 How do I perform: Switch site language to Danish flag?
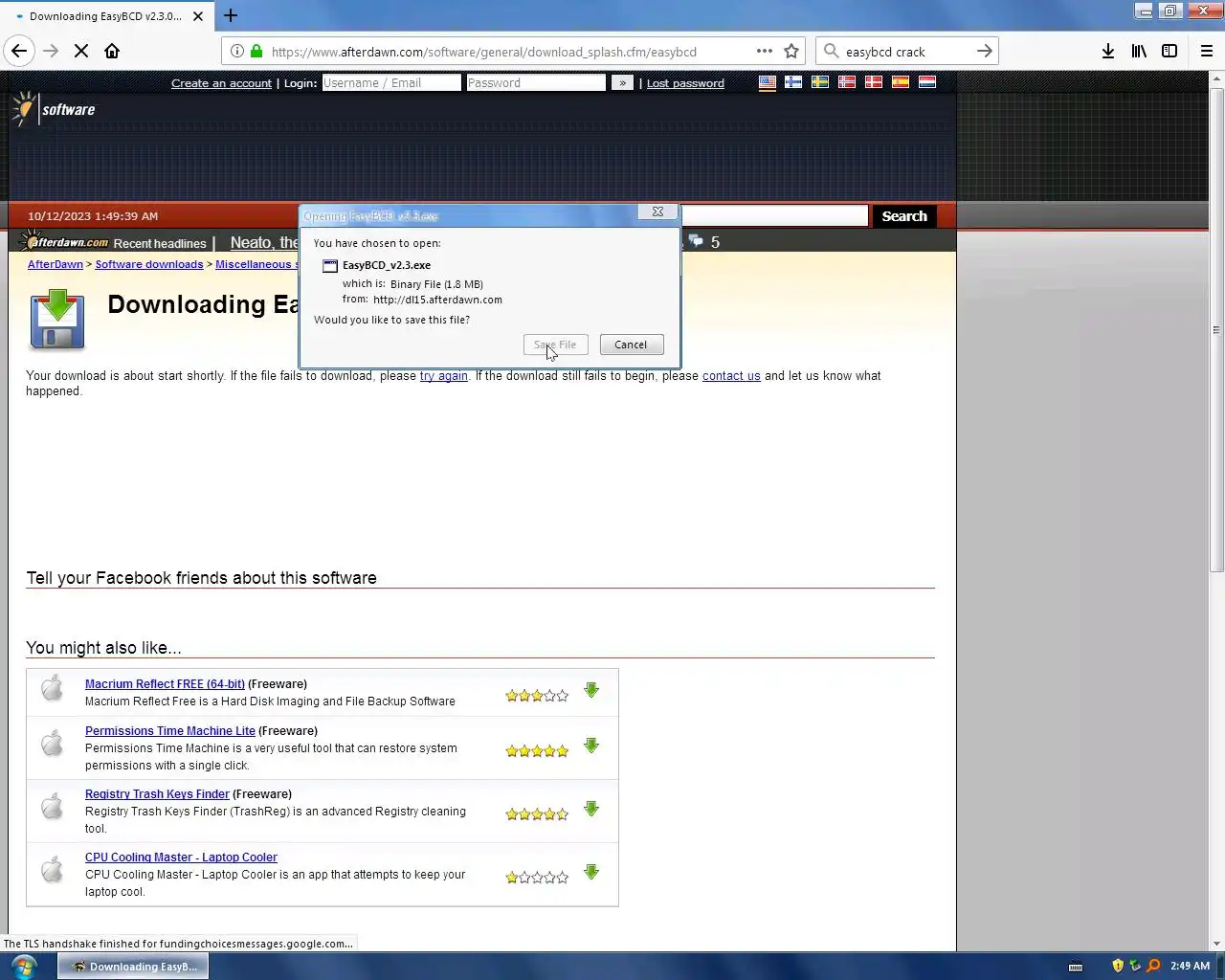coord(874,82)
